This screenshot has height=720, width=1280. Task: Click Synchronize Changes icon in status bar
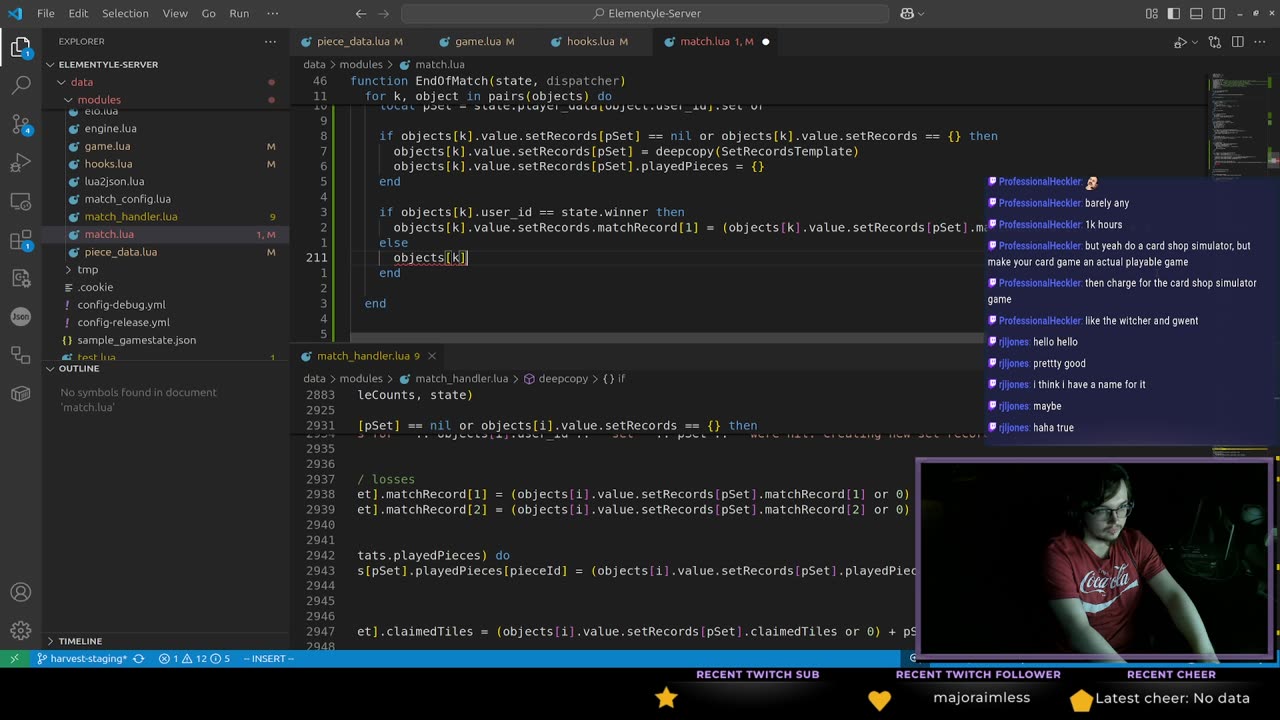tap(138, 658)
